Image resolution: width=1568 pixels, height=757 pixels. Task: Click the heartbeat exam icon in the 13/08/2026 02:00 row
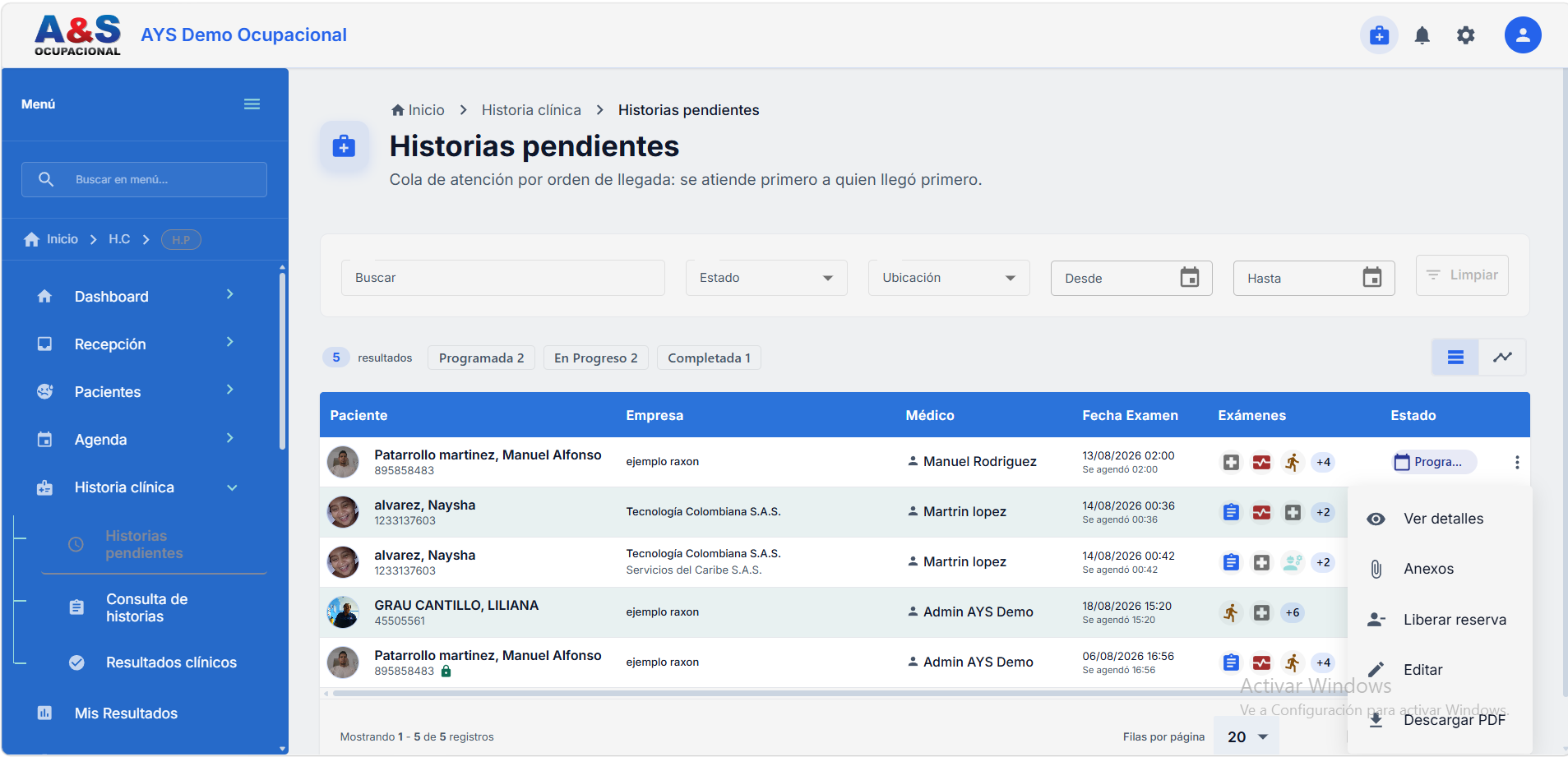[x=1261, y=462]
